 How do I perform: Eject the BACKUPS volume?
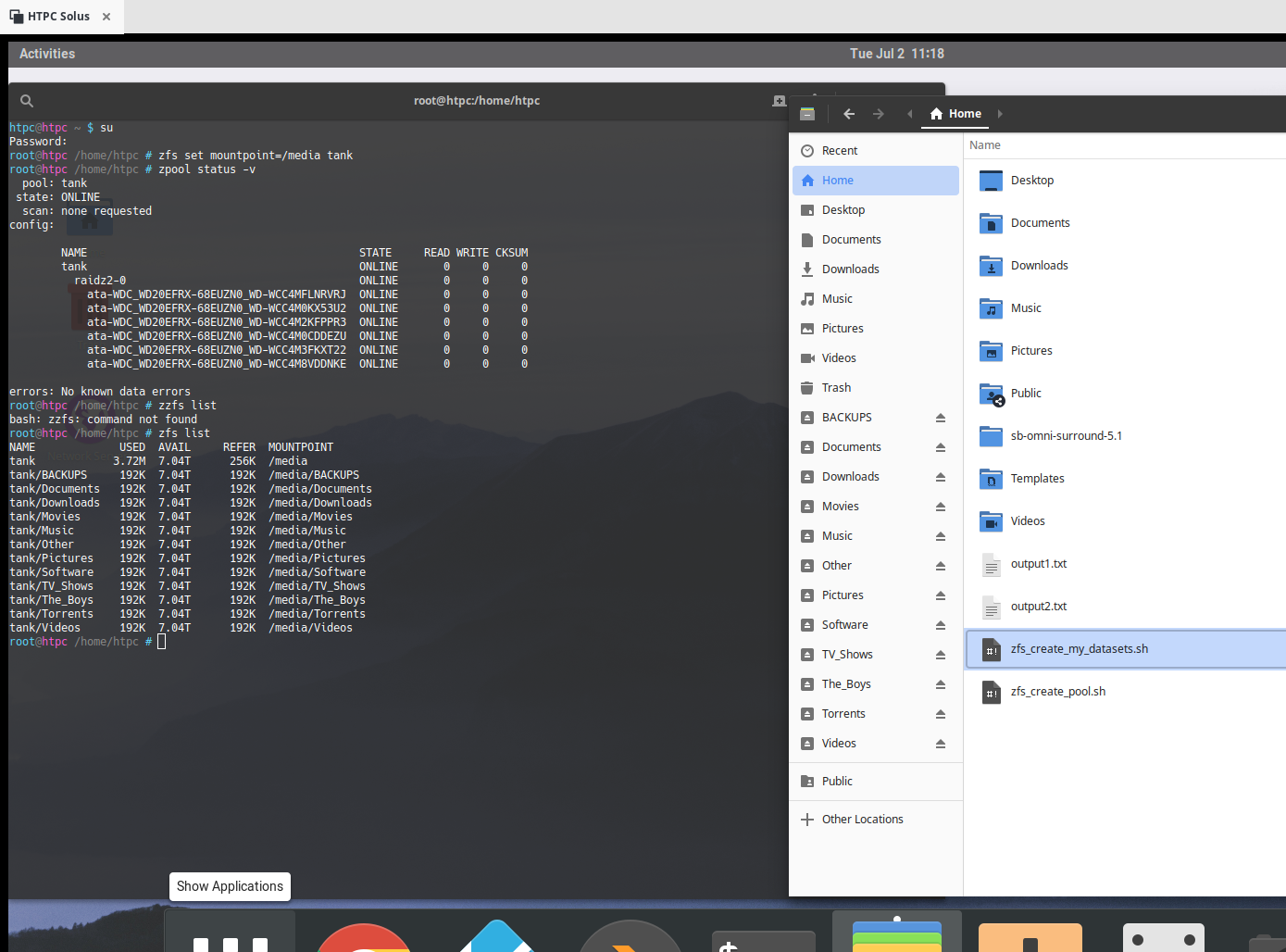(941, 417)
